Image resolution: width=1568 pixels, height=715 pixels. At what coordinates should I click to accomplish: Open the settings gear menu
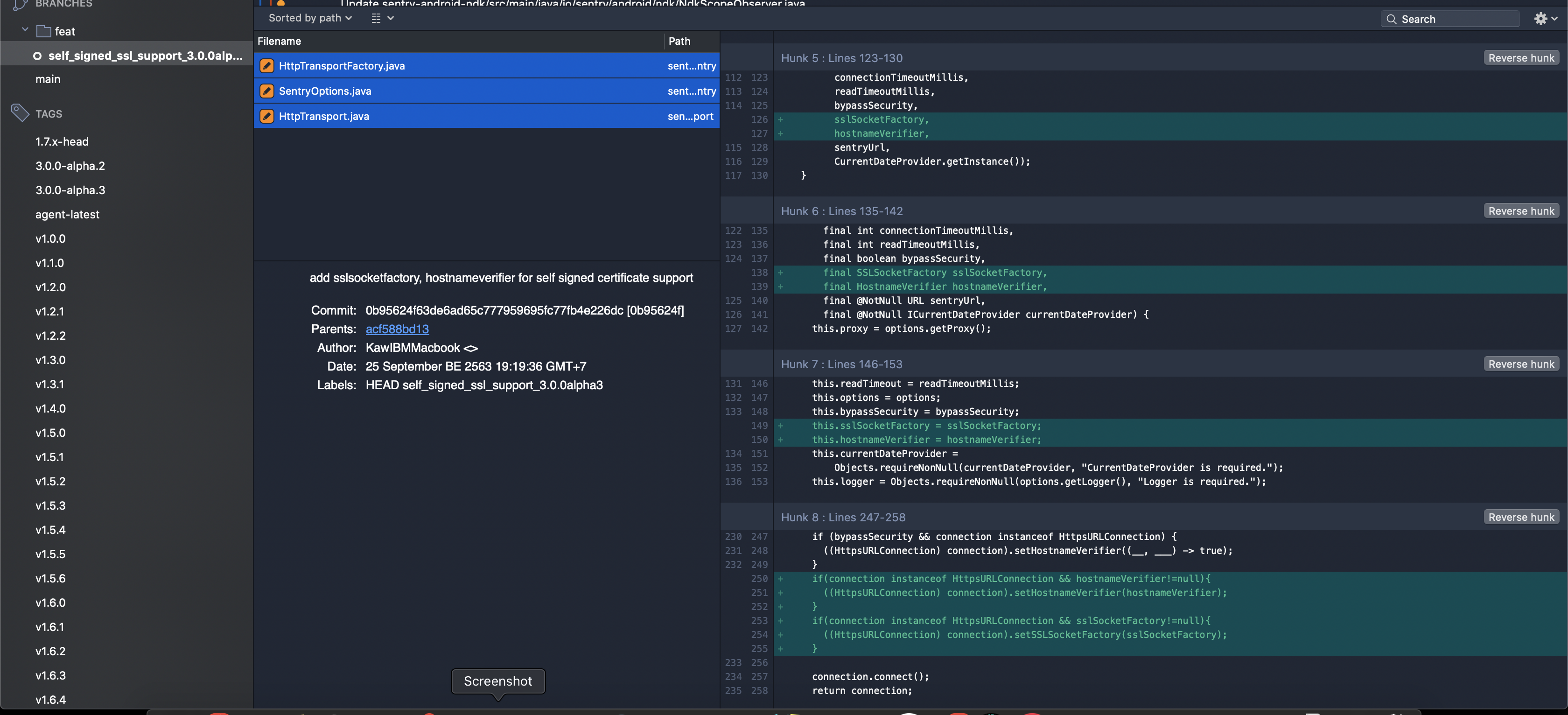tap(1545, 19)
